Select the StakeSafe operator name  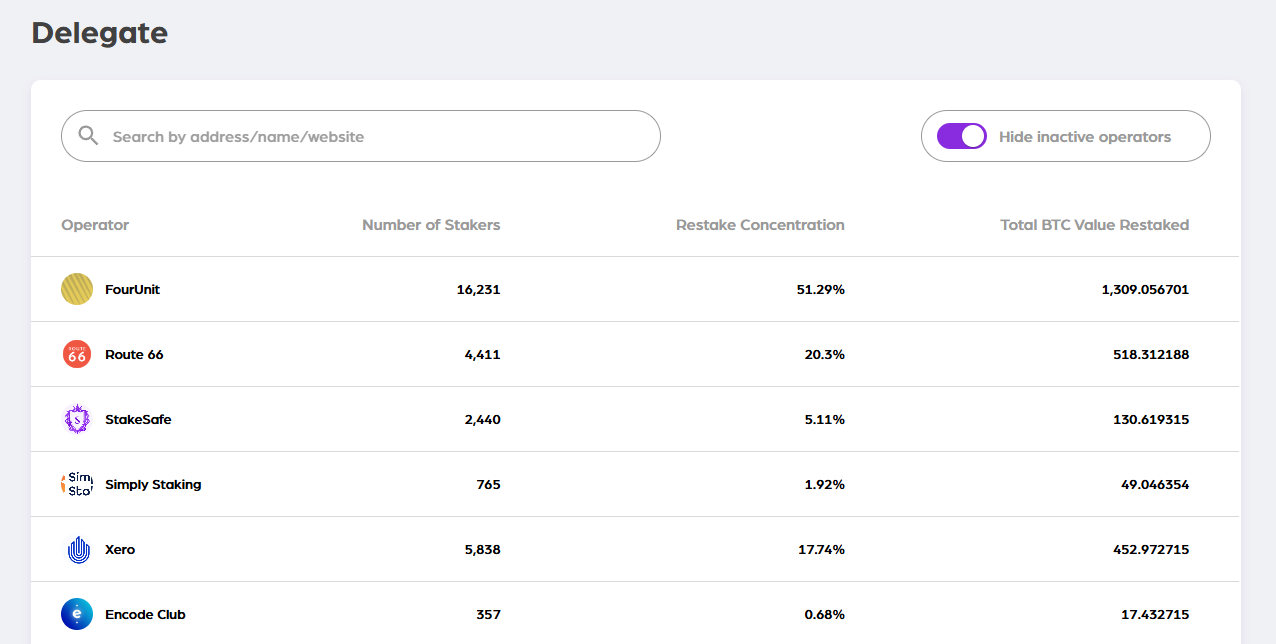(x=138, y=420)
